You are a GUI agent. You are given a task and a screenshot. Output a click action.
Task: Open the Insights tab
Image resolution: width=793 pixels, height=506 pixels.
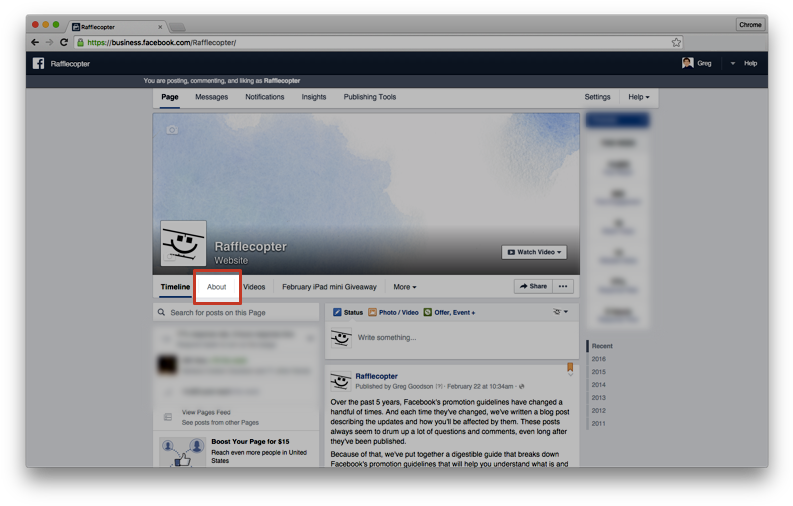pyautogui.click(x=314, y=97)
